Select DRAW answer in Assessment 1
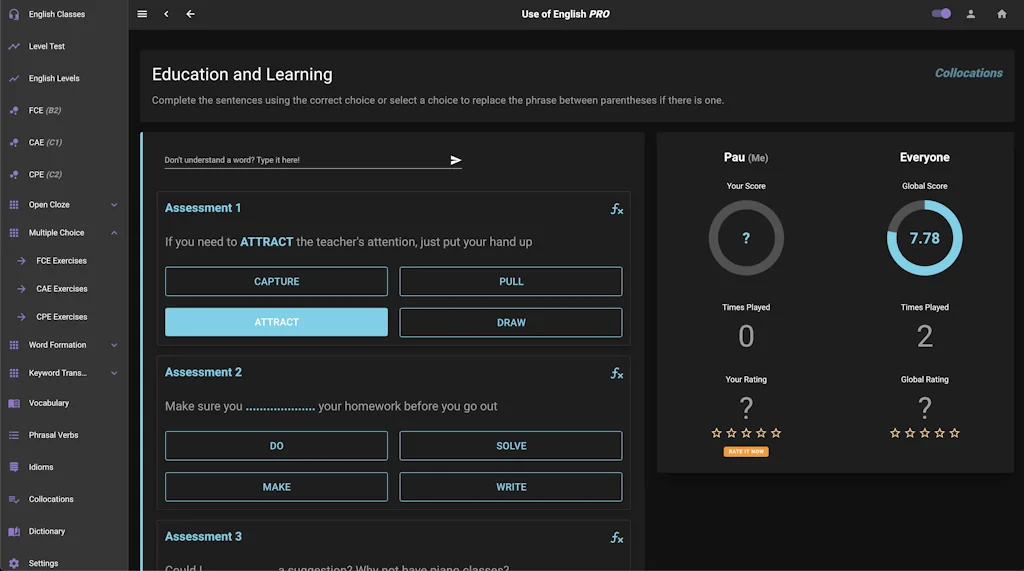Screen dimensions: 1024x571 point(511,323)
